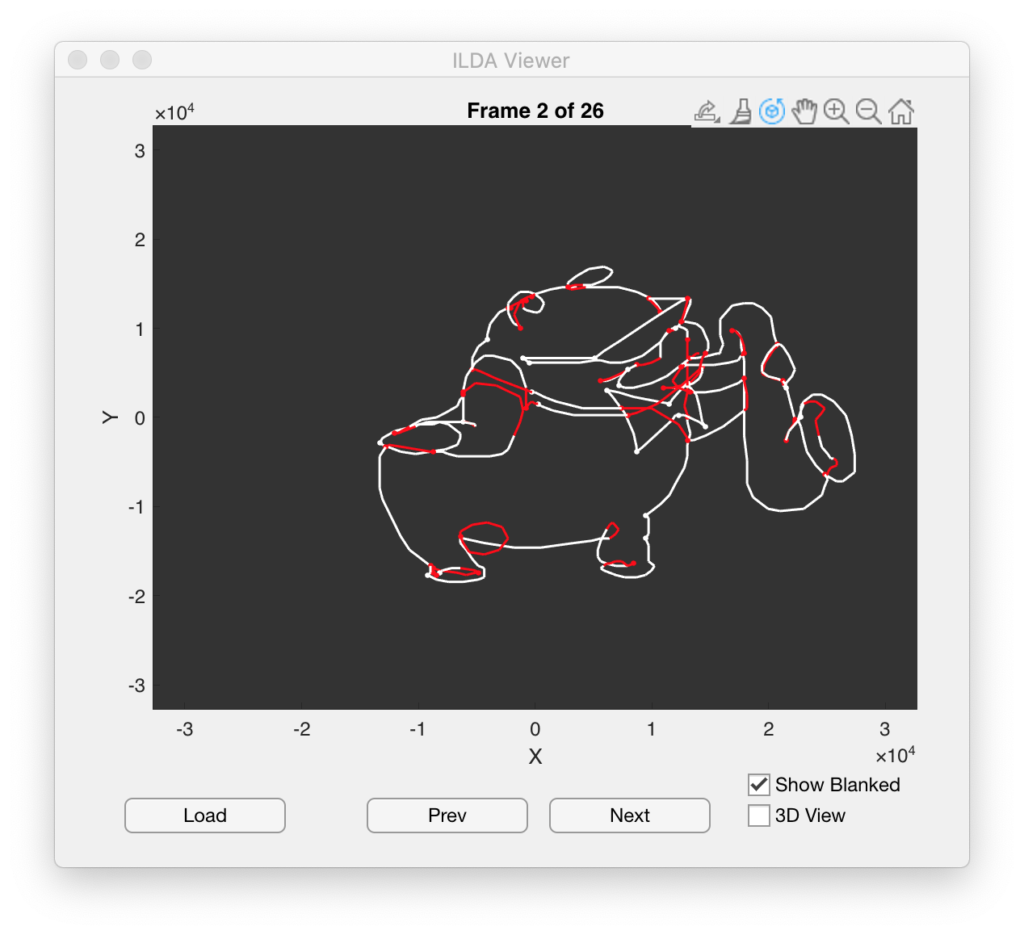The height and width of the screenshot is (935, 1024).
Task: Advance to next frame with Next
Action: (629, 816)
